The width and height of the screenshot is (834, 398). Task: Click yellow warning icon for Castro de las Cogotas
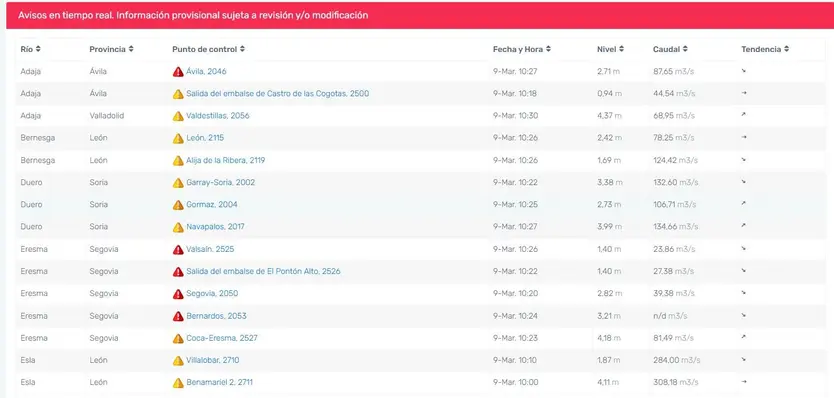(178, 94)
